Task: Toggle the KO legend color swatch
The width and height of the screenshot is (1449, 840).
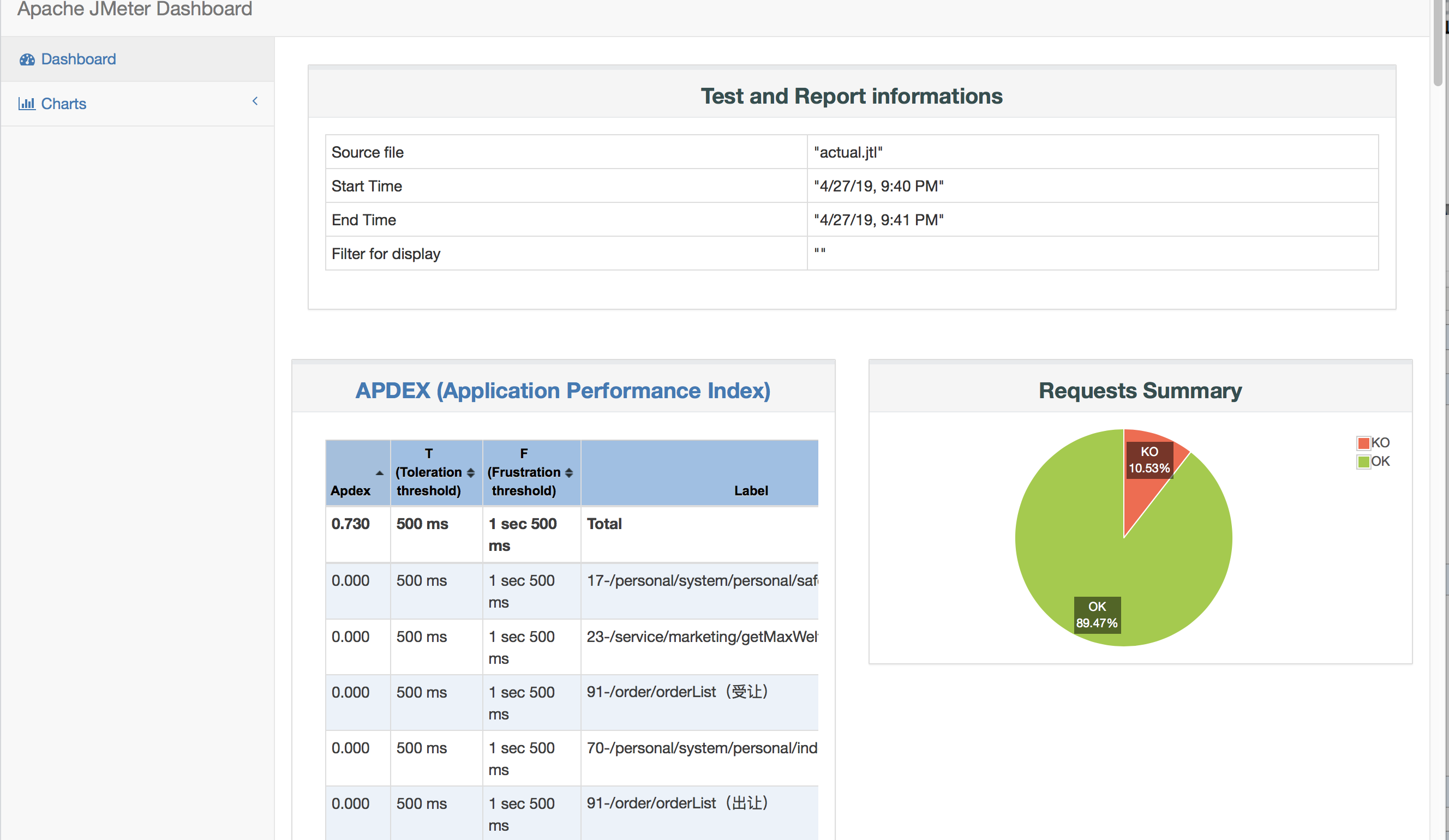Action: (1363, 443)
